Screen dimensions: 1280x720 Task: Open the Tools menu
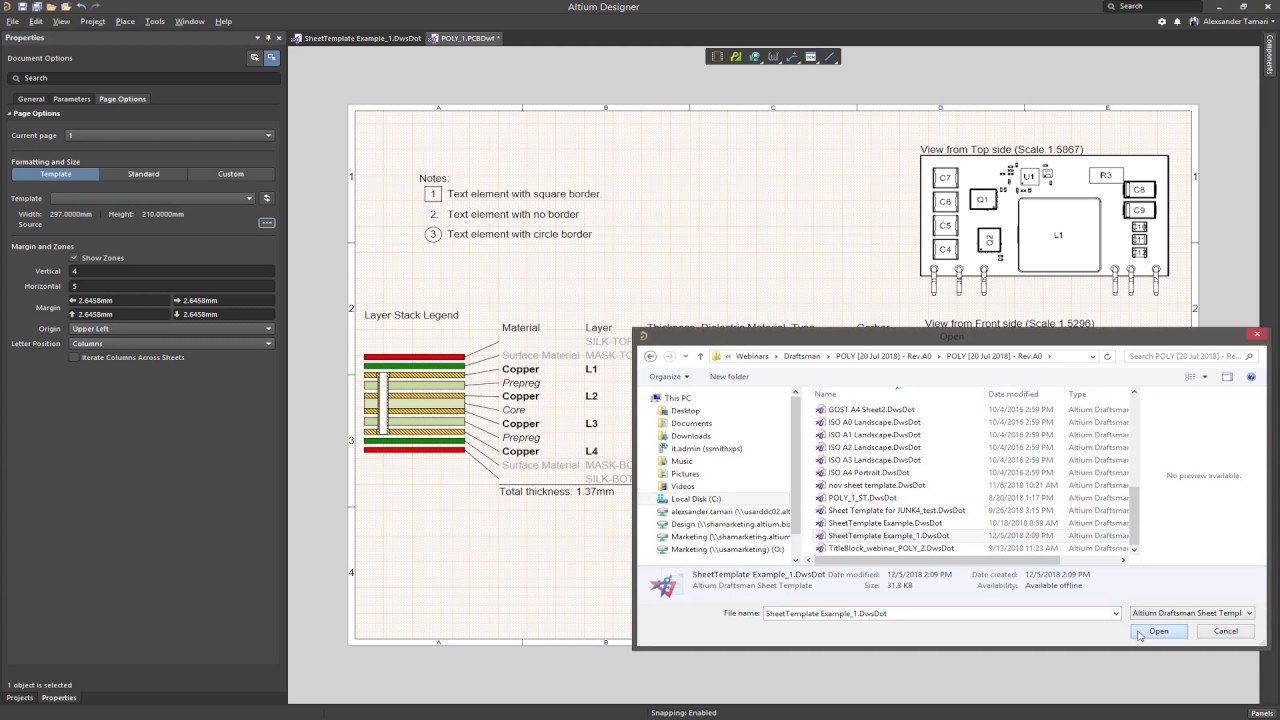coord(155,21)
